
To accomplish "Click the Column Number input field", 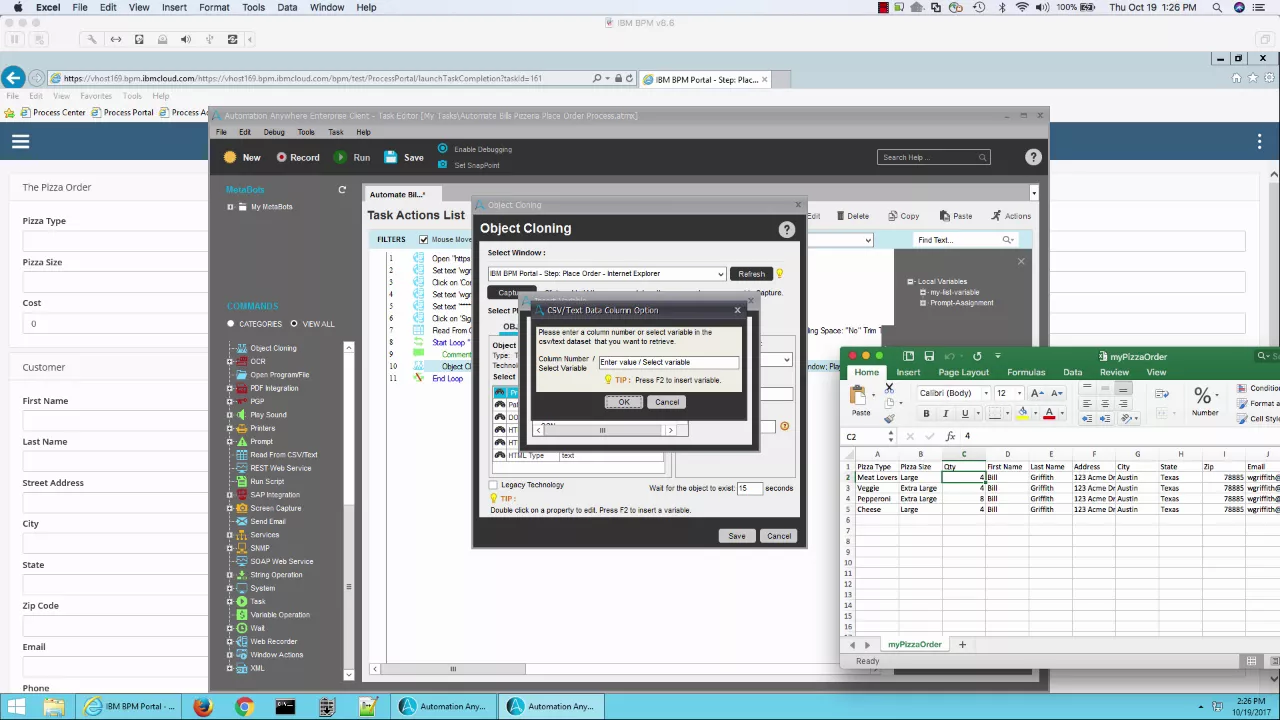I will [668, 363].
